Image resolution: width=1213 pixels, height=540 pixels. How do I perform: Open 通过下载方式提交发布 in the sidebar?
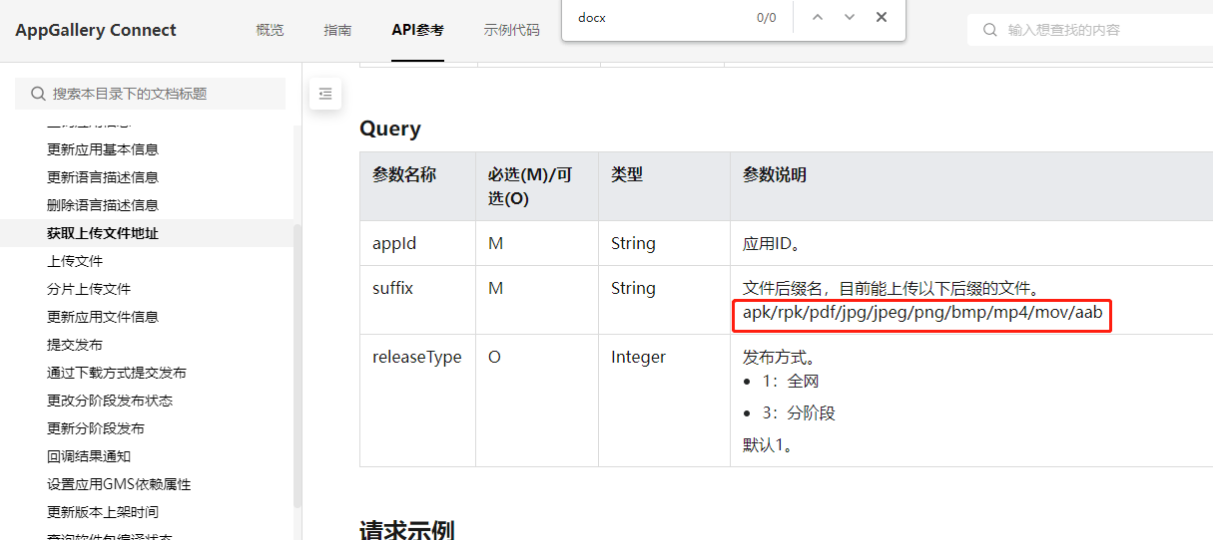(117, 373)
